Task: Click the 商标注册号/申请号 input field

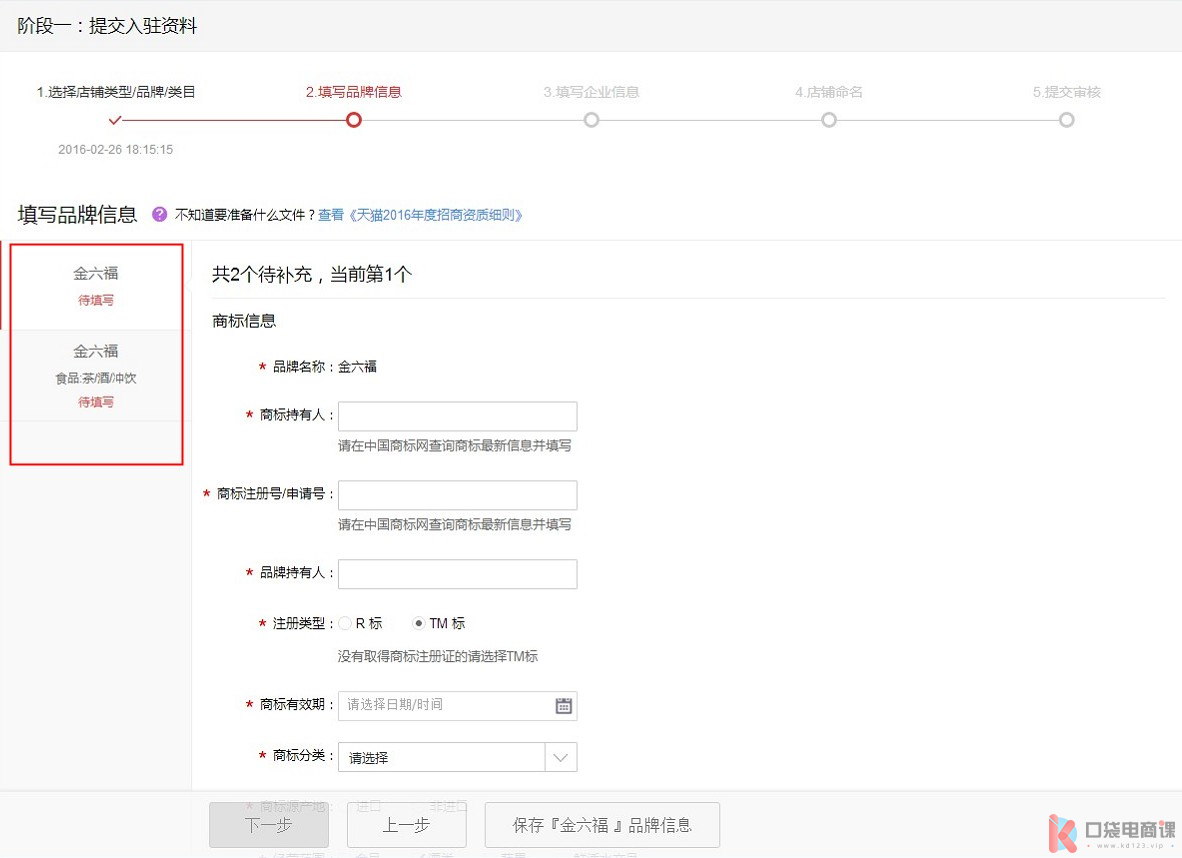Action: pyautogui.click(x=457, y=495)
